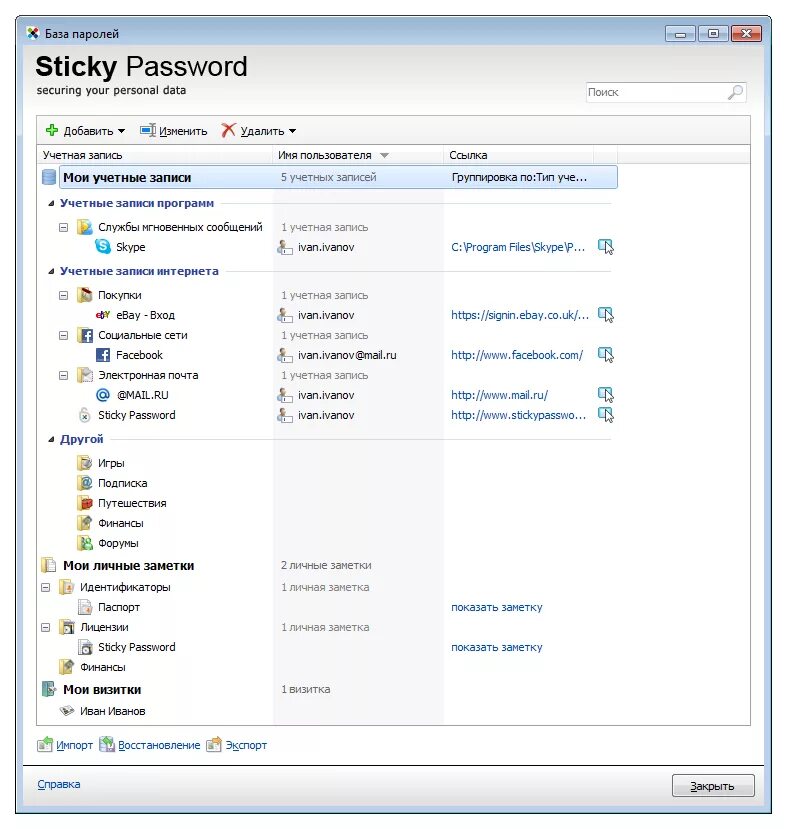
Task: Click the Иван Иванов business card icon
Action: coord(67,711)
